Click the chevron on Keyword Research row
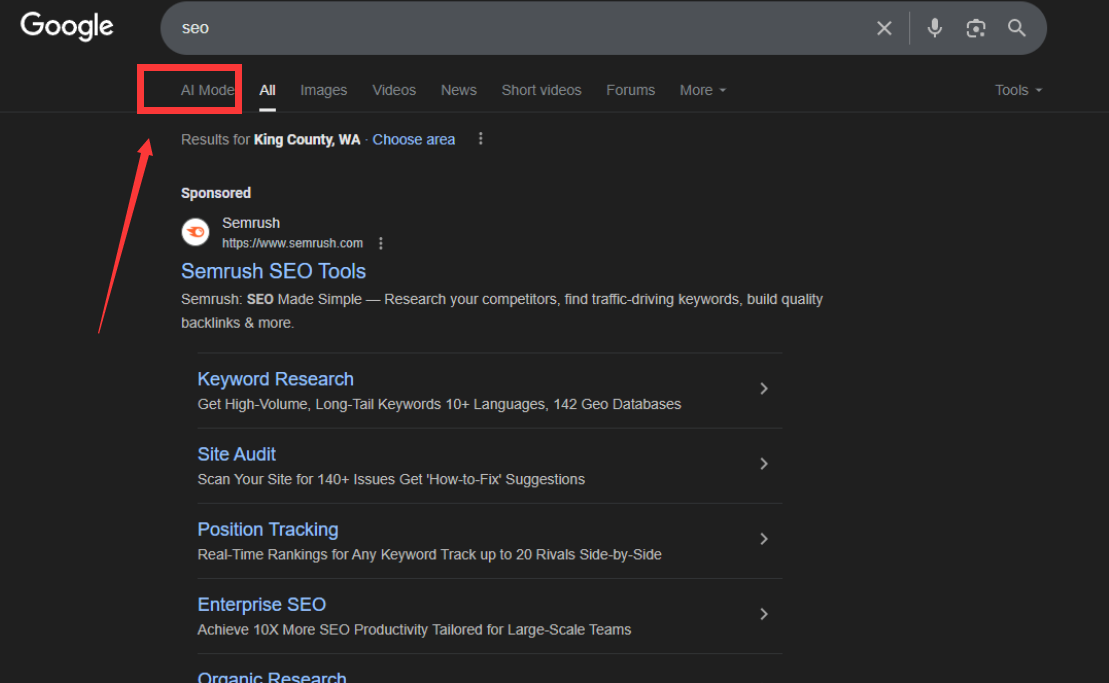1109x683 pixels. pyautogui.click(x=764, y=388)
